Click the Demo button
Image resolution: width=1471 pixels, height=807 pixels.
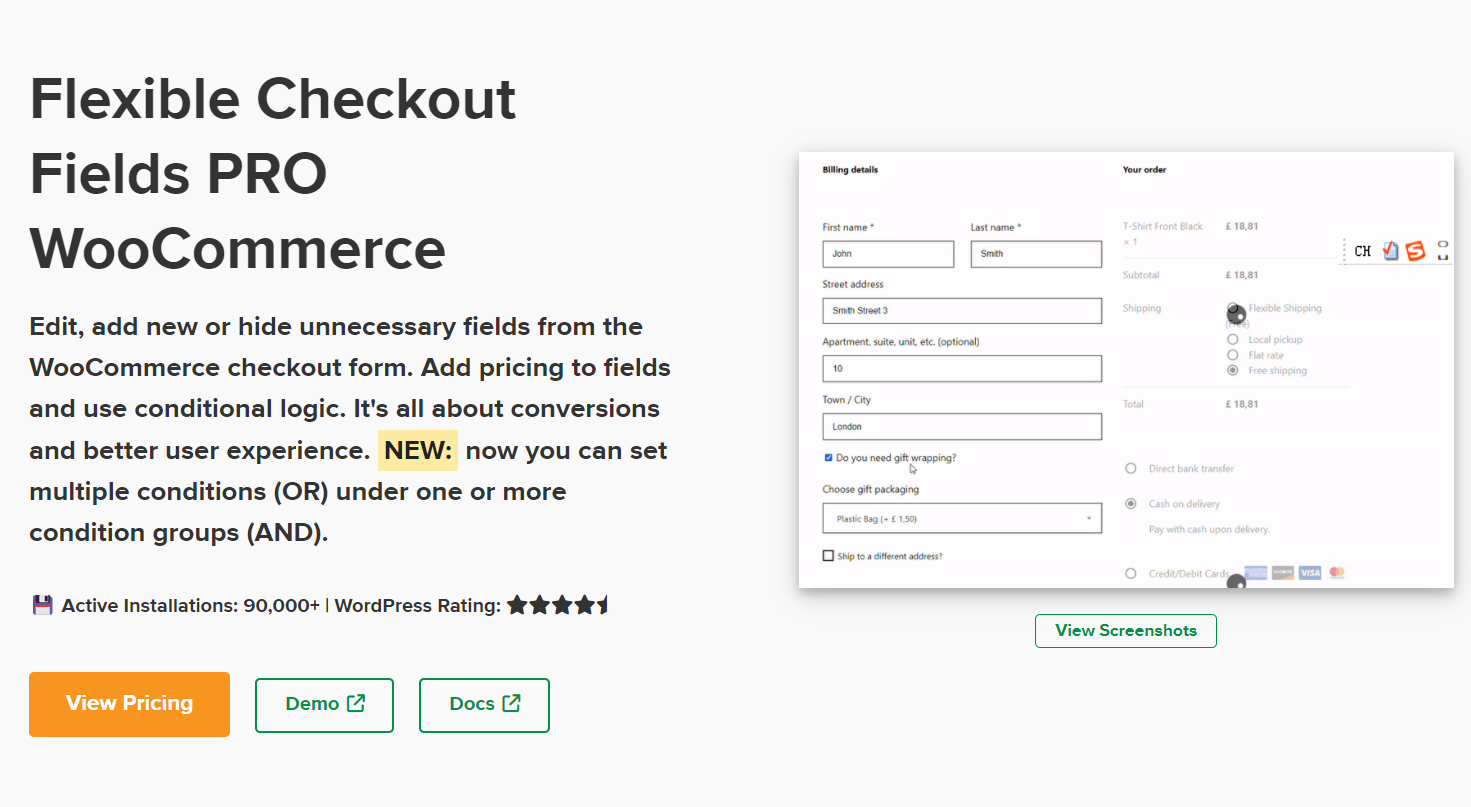pos(324,705)
